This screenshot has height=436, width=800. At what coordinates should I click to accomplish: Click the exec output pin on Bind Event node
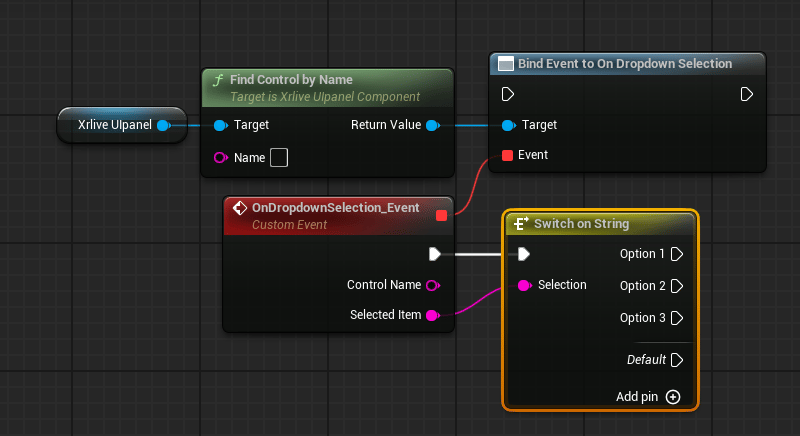[746, 94]
